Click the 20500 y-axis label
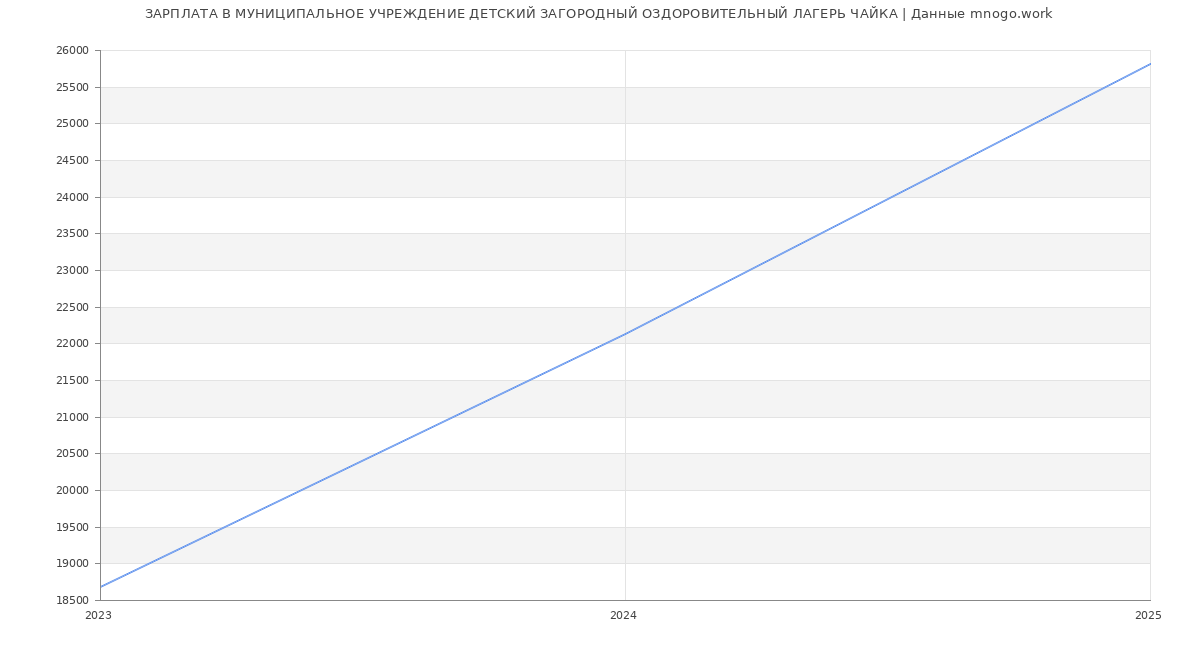The width and height of the screenshot is (1200, 650). [x=73, y=454]
